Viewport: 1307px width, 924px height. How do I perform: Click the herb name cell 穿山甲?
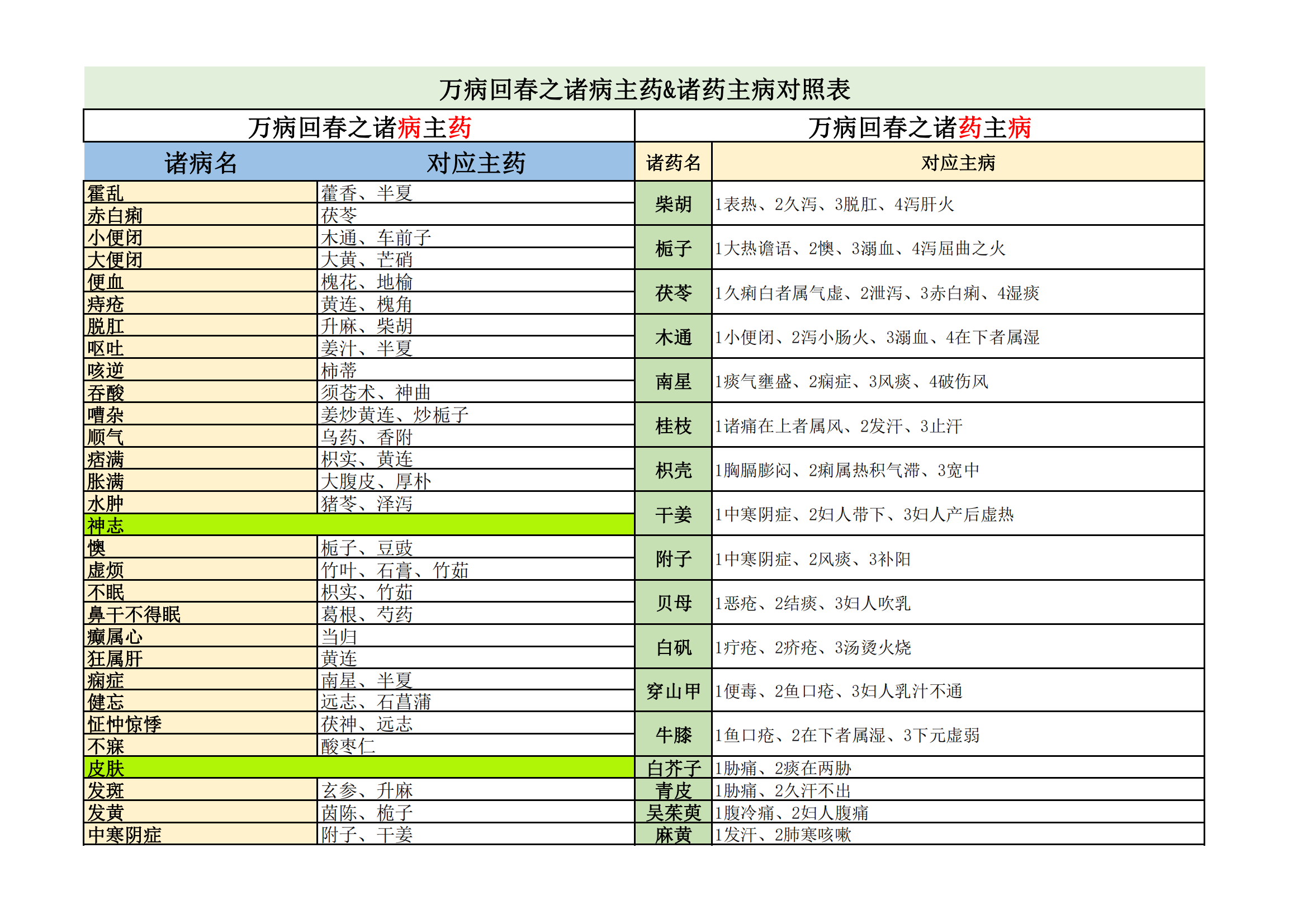pyautogui.click(x=674, y=691)
